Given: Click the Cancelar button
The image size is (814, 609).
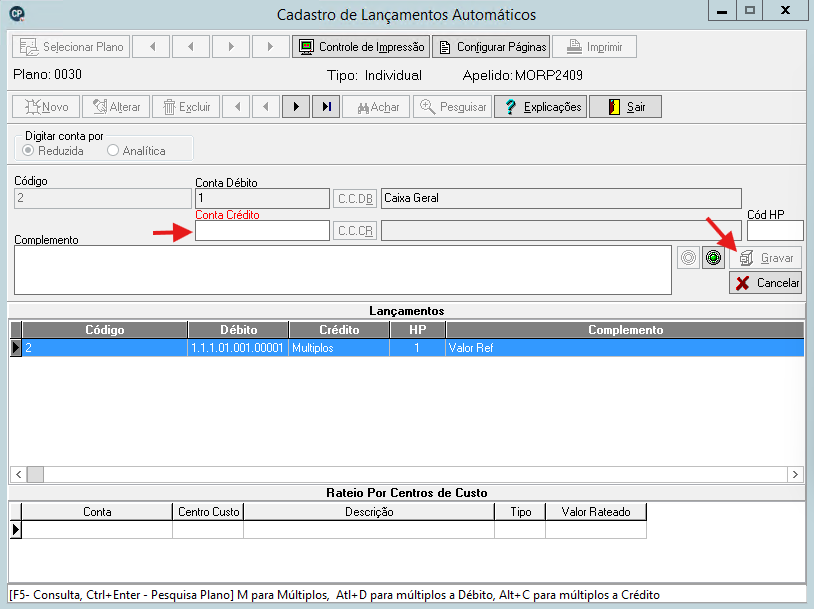Looking at the screenshot, I should 765,283.
